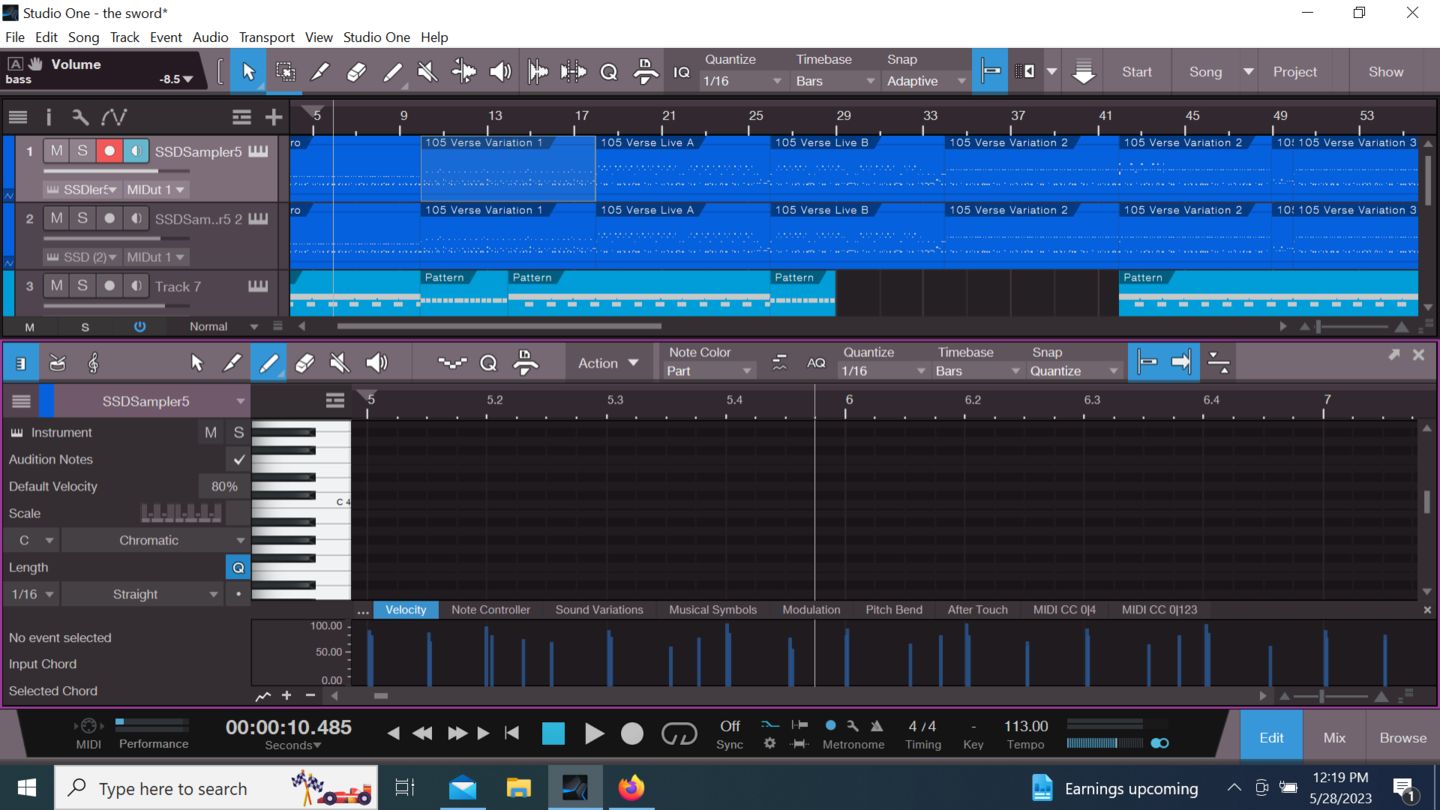Mute track 3 Track 7
The width and height of the screenshot is (1440, 810).
tap(56, 286)
